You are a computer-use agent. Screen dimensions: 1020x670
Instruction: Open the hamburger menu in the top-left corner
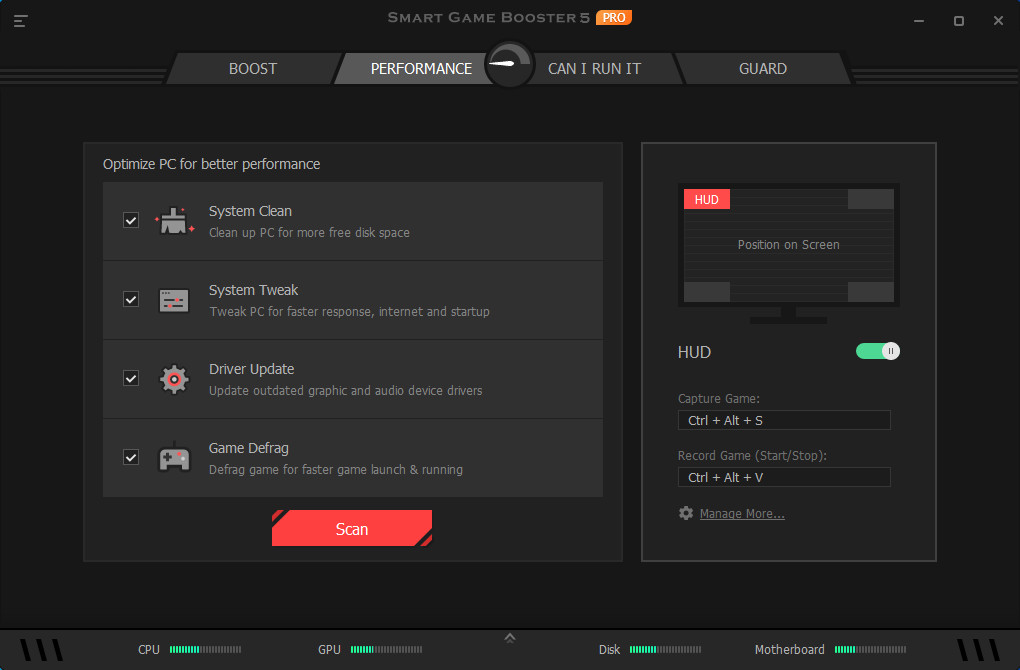point(20,18)
